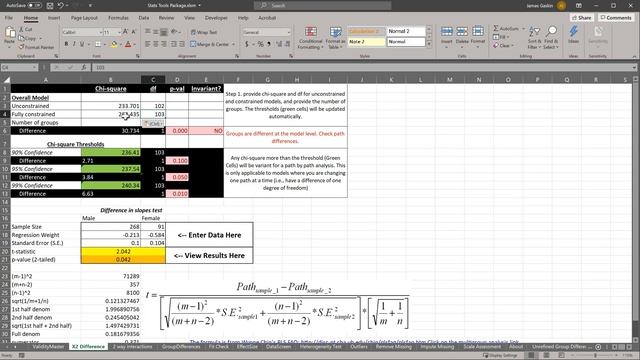Click the Undo arrow icon
The width and height of the screenshot is (640, 360).
61,6
